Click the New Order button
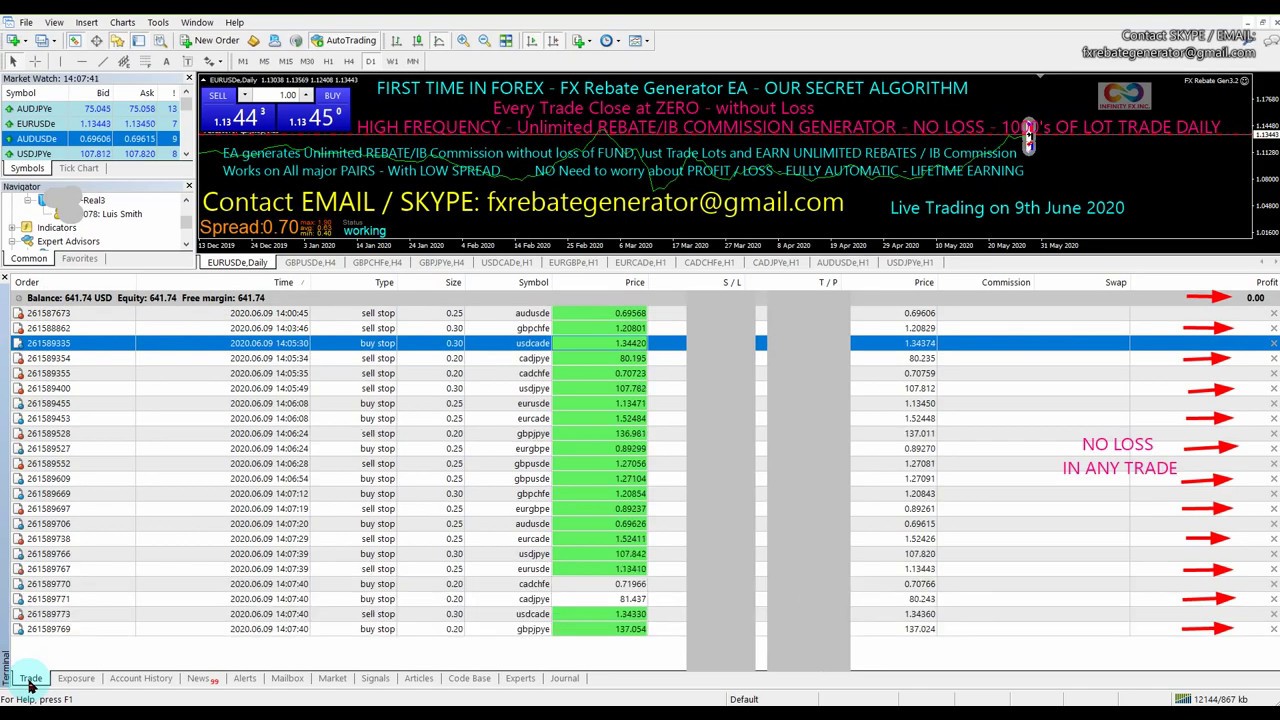This screenshot has height=720, width=1280. click(209, 41)
